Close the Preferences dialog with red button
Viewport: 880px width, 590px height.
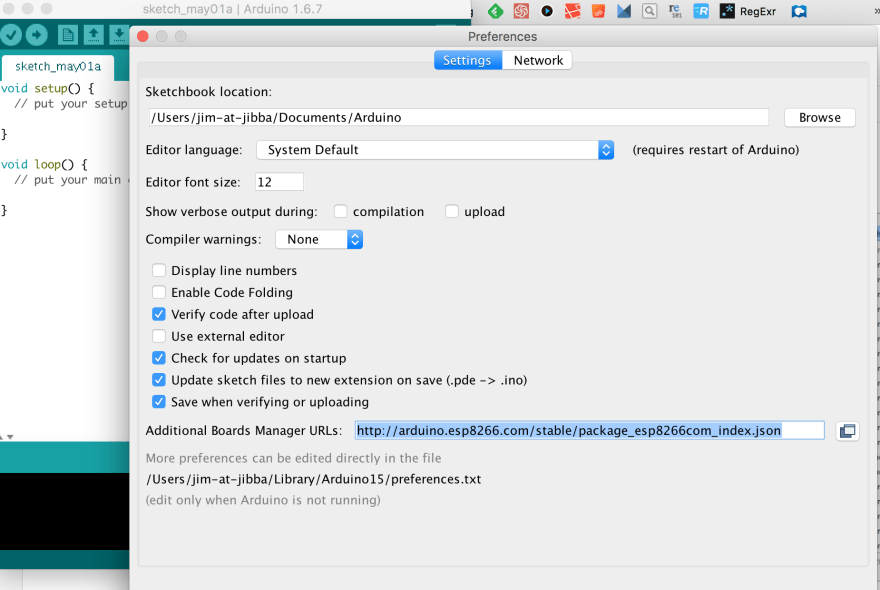point(143,36)
